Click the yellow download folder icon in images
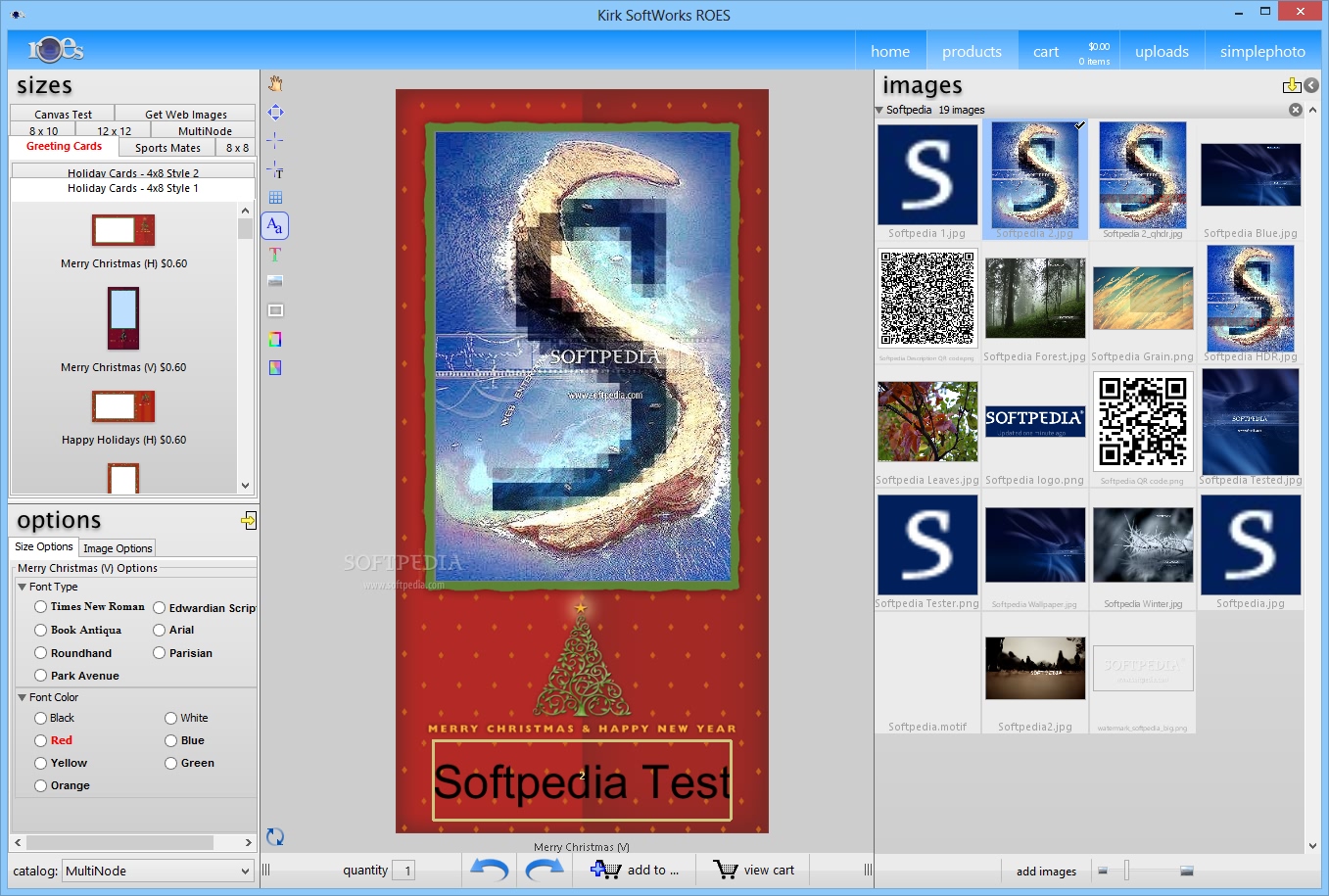The image size is (1329, 896). pyautogui.click(x=1292, y=85)
